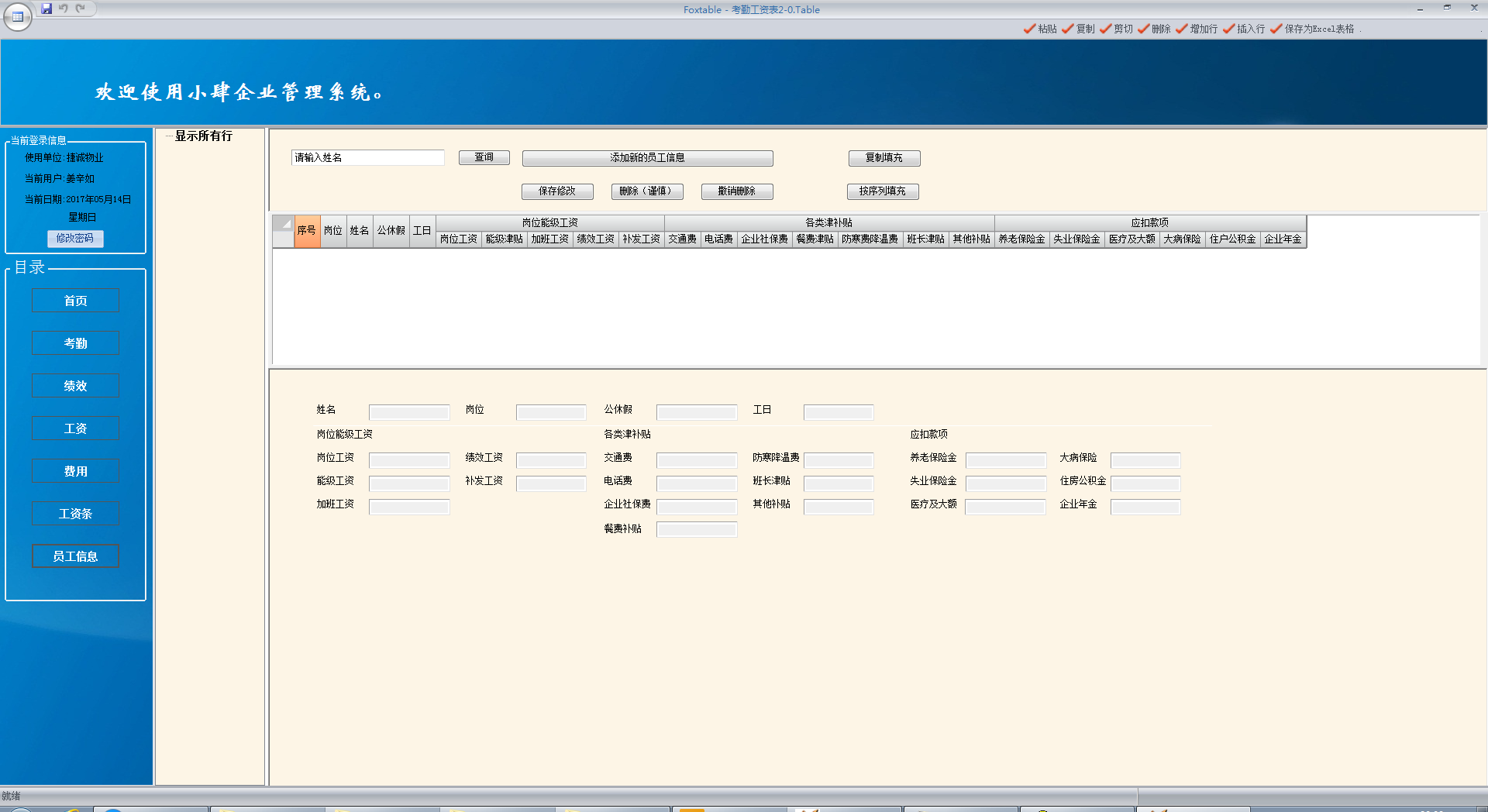Click the 修改密码 button
The height and width of the screenshot is (812, 1488).
tap(75, 239)
